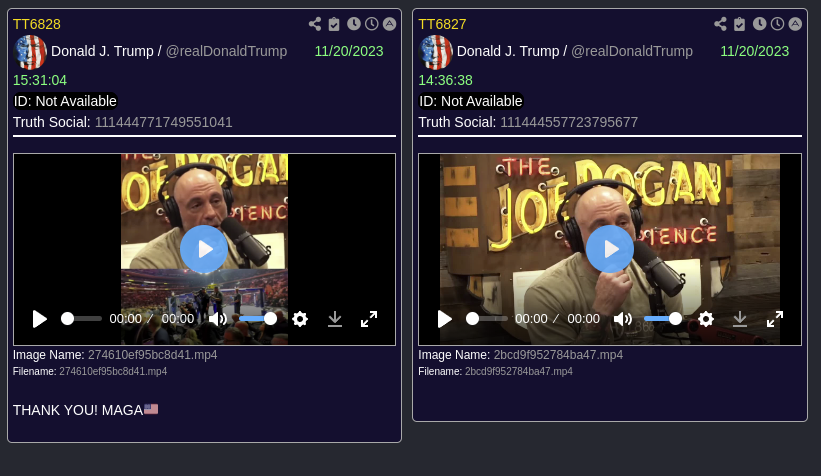
Task: Collapse TT6828 card with up-arrow icon
Action: pyautogui.click(x=390, y=24)
